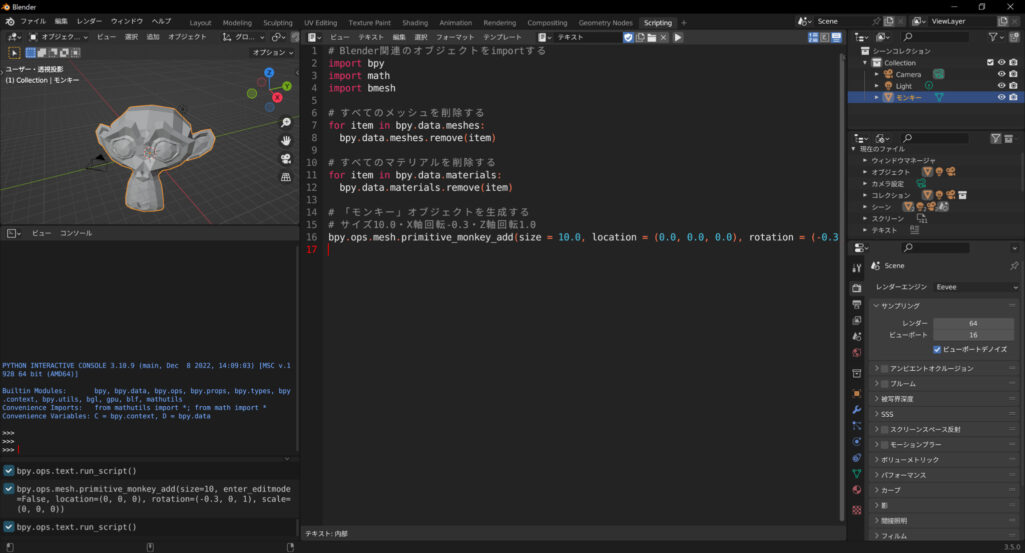The width and height of the screenshot is (1025, 553).
Task: Toggle viewport denoise checkbox
Action: pyautogui.click(x=937, y=350)
